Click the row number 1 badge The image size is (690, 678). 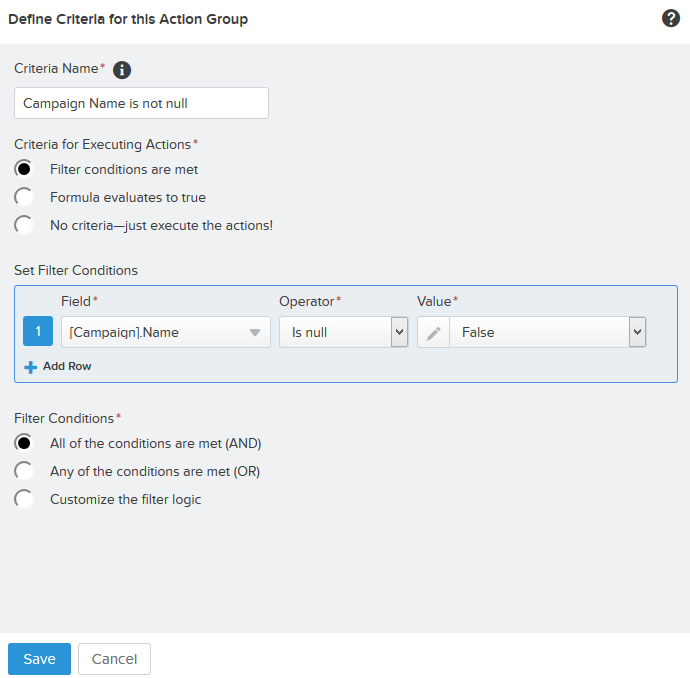38,332
